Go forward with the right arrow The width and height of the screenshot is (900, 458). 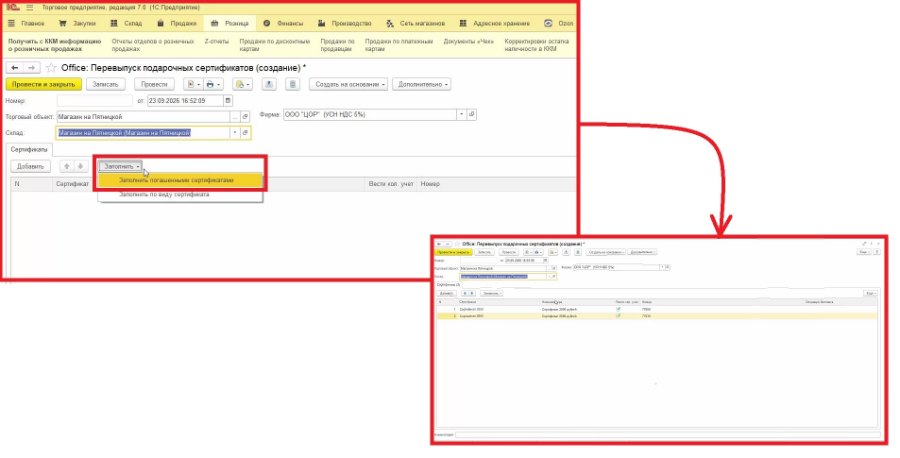click(31, 68)
